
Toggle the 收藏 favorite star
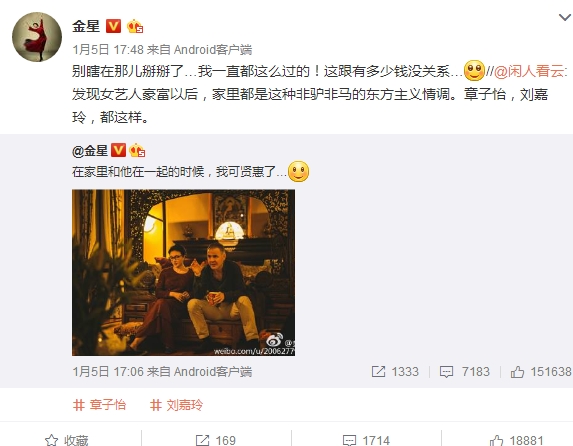click(67, 440)
